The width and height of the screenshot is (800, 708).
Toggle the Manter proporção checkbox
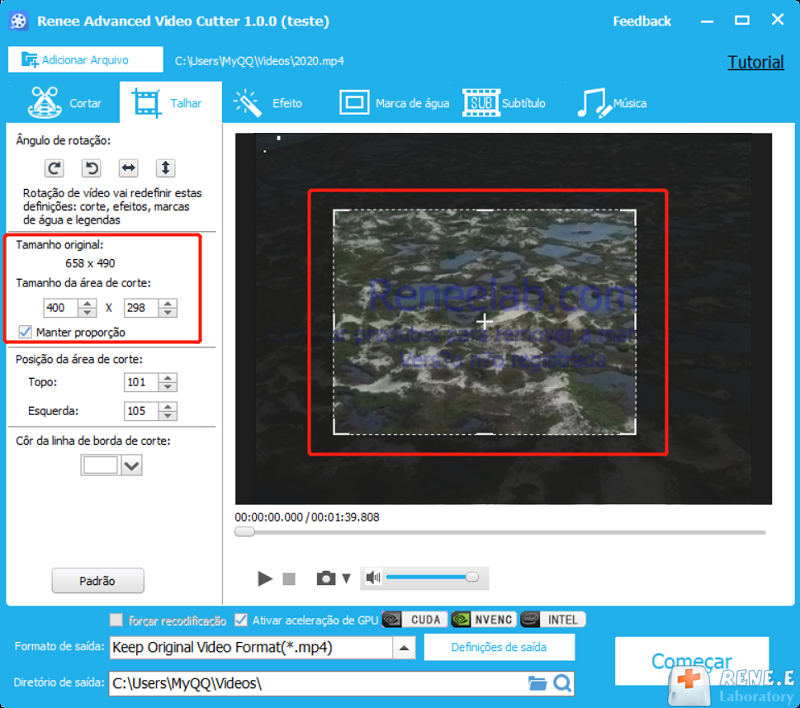click(x=25, y=332)
